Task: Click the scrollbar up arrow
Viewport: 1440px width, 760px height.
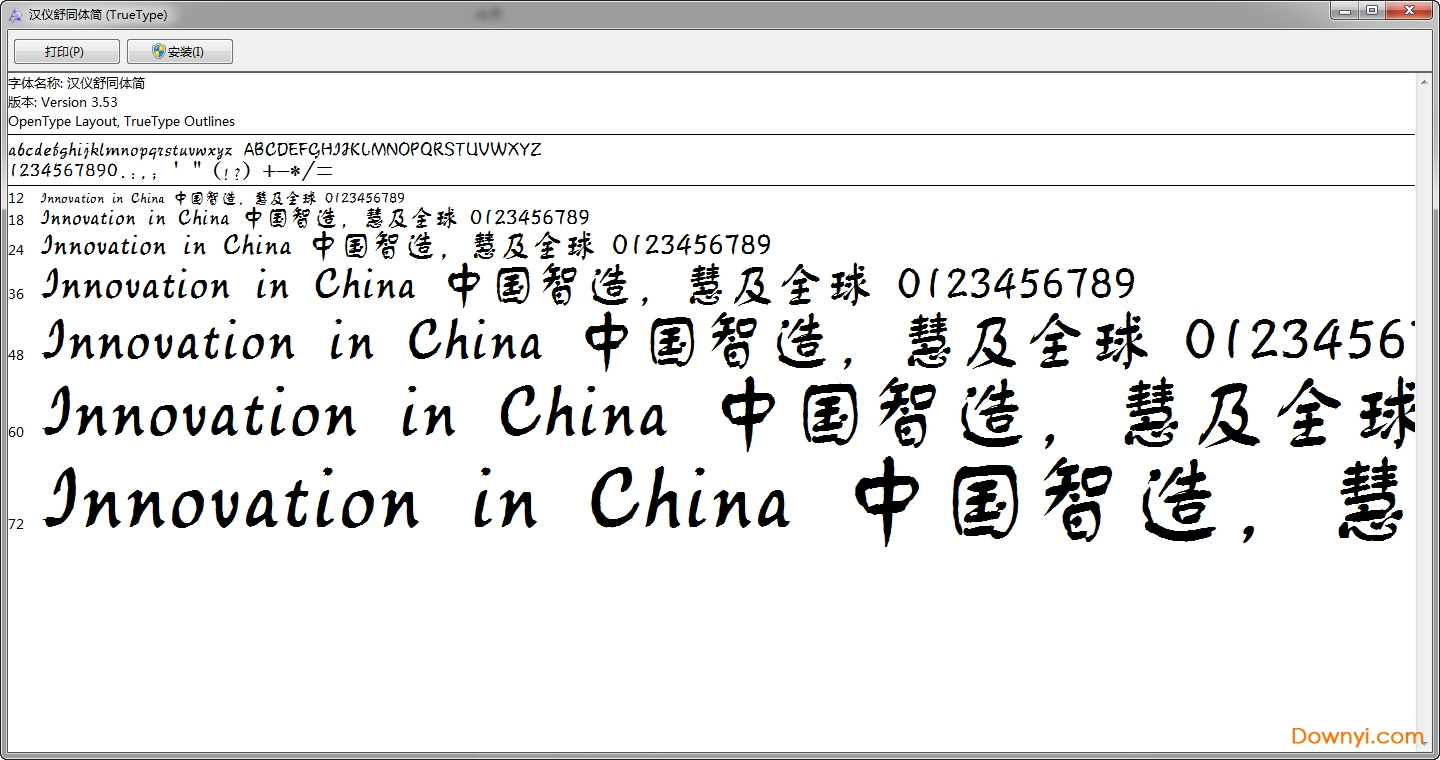Action: (x=1424, y=82)
